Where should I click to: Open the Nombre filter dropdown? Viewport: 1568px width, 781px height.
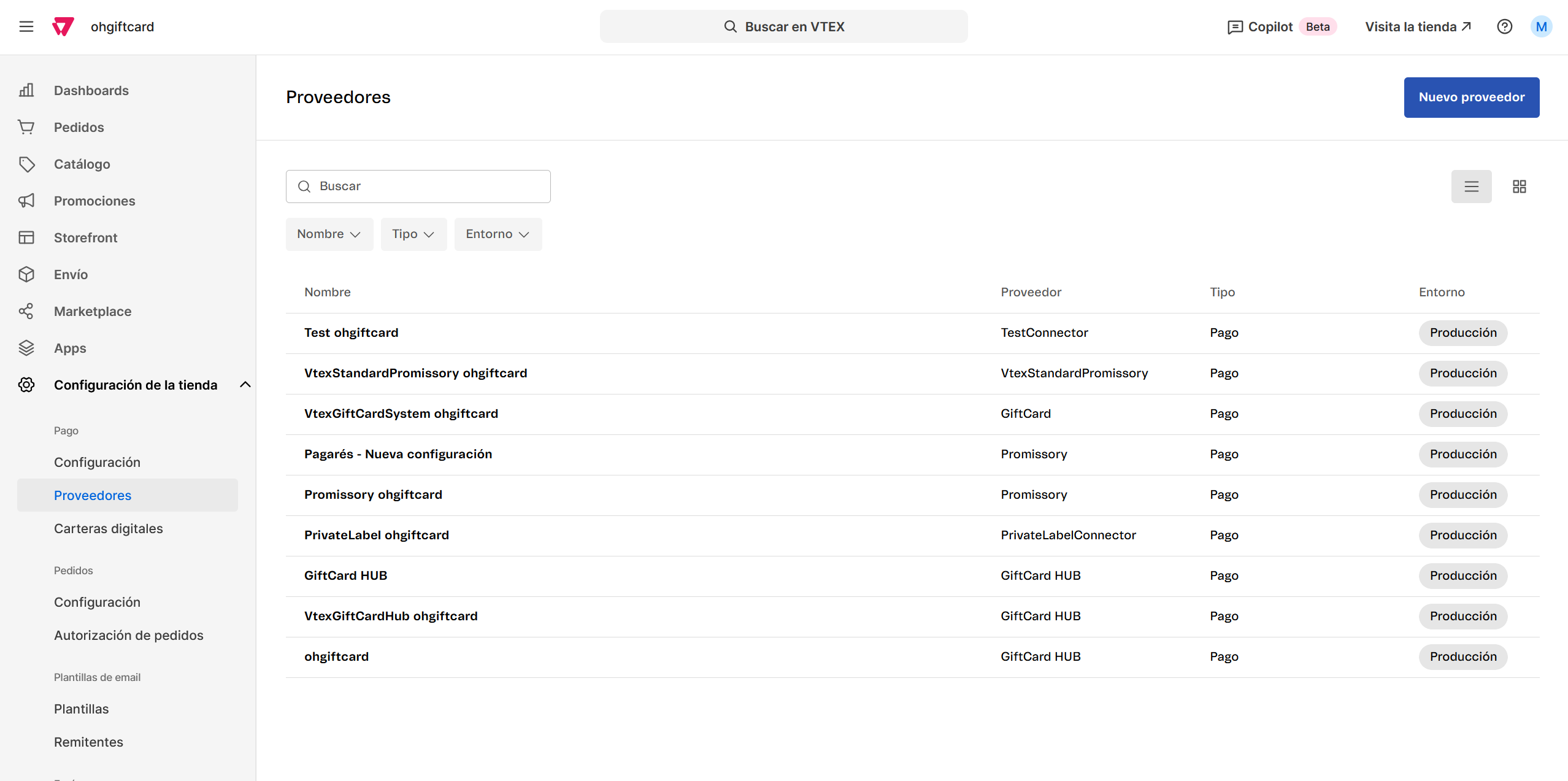click(329, 234)
